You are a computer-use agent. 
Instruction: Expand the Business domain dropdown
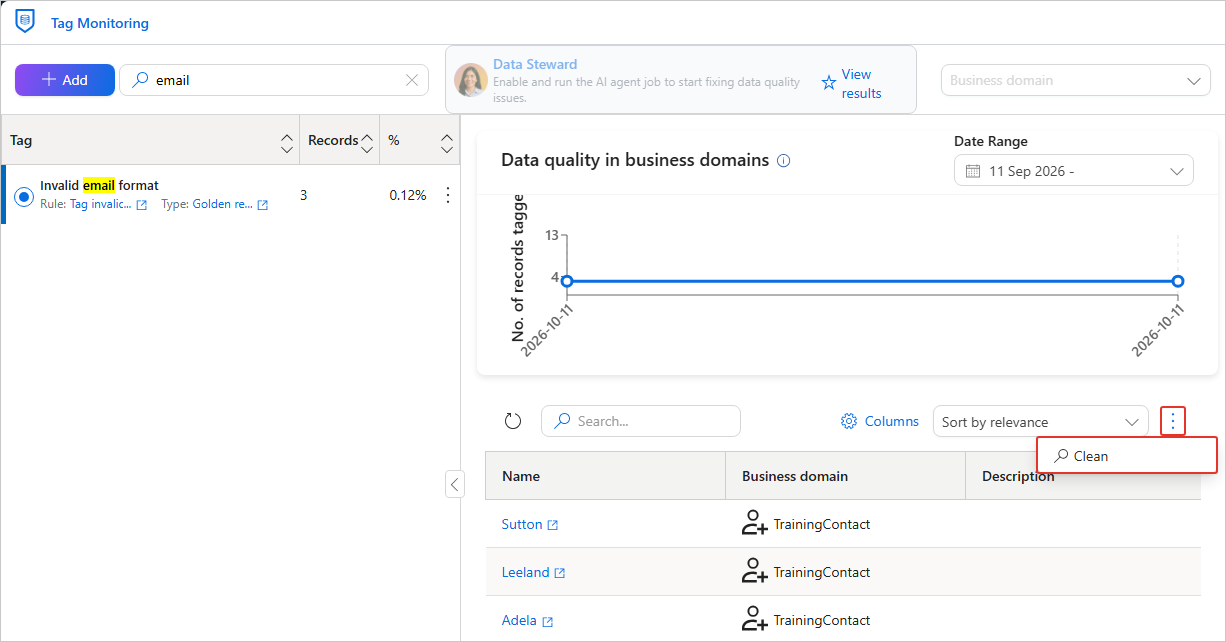click(x=1075, y=80)
